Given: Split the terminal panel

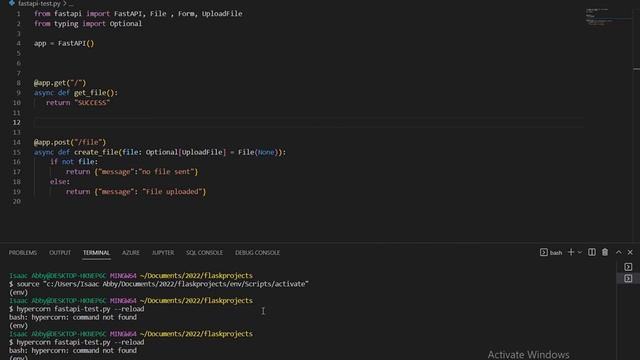Looking at the screenshot, I should coord(591,252).
